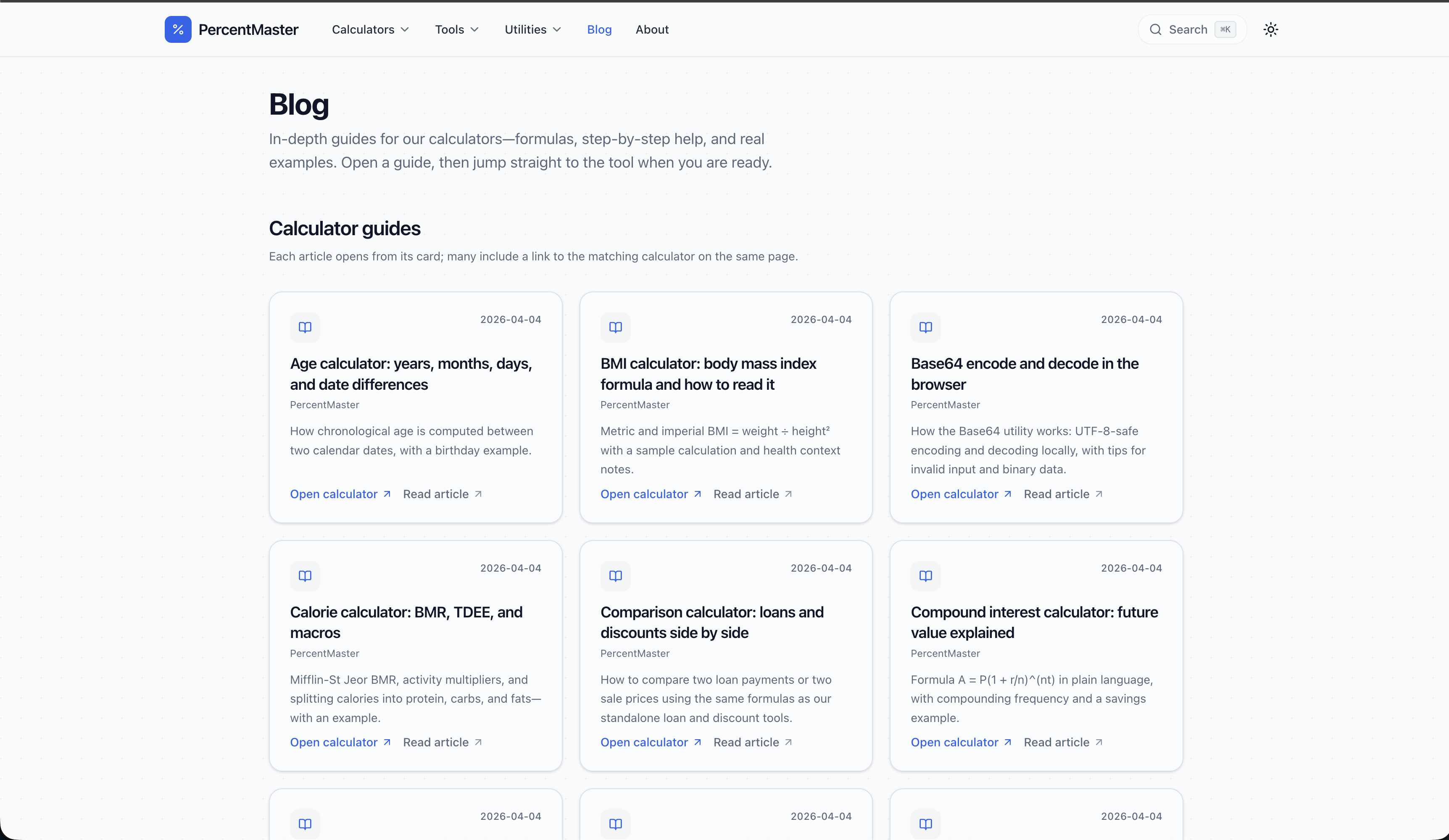
Task: Open the About page
Action: click(x=651, y=29)
